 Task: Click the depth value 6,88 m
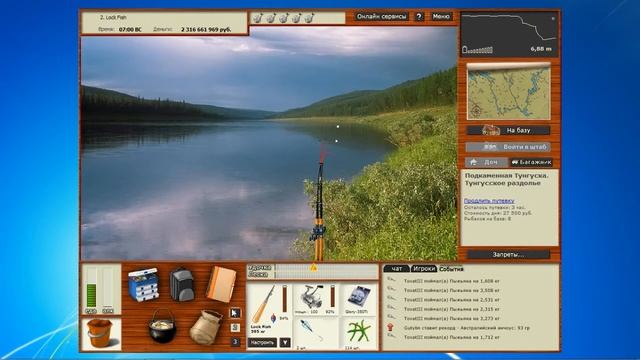(541, 49)
